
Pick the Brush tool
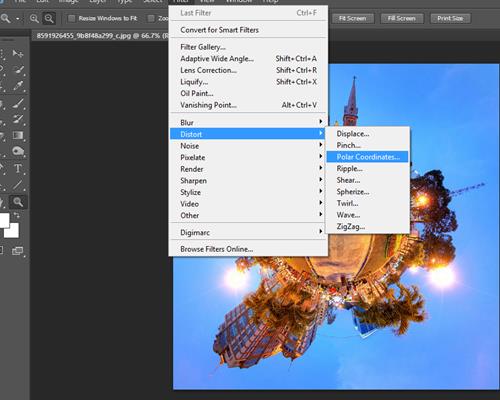click(18, 103)
